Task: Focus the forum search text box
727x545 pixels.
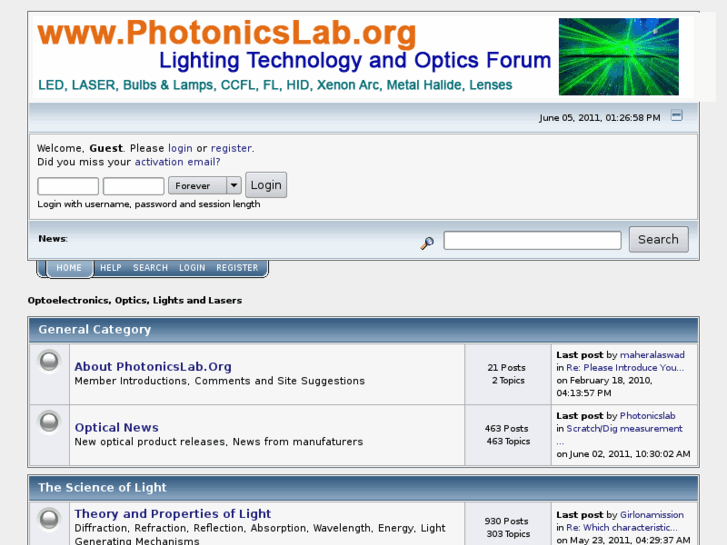Action: tap(532, 240)
